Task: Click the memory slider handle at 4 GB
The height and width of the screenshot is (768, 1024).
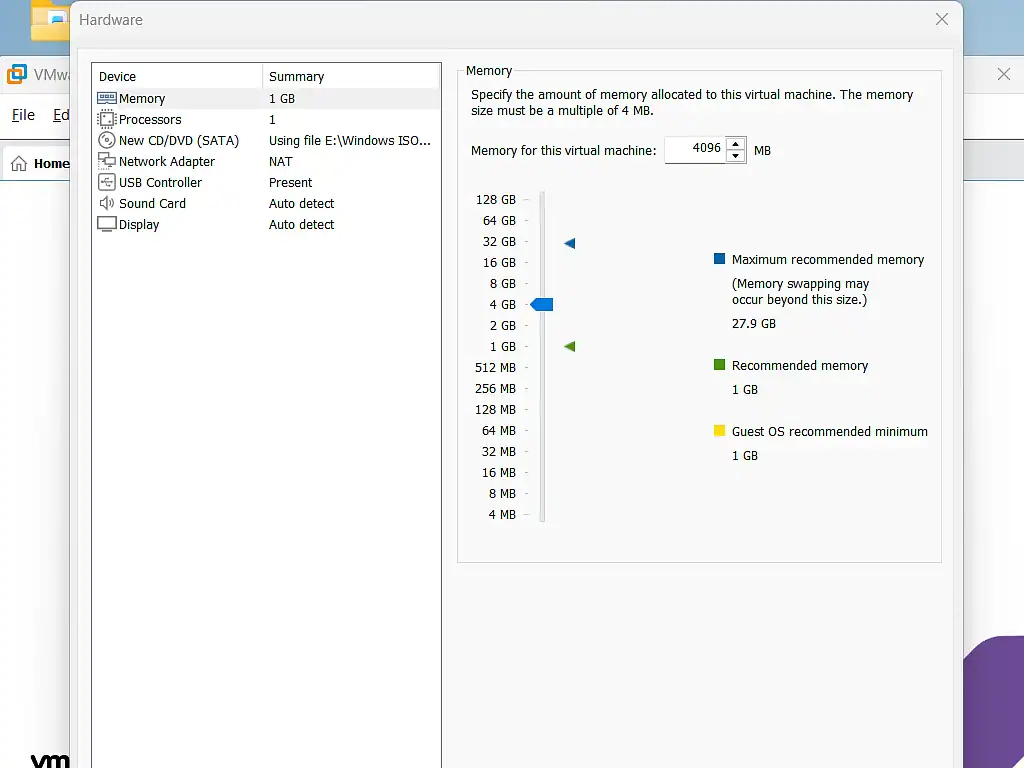Action: pos(542,304)
